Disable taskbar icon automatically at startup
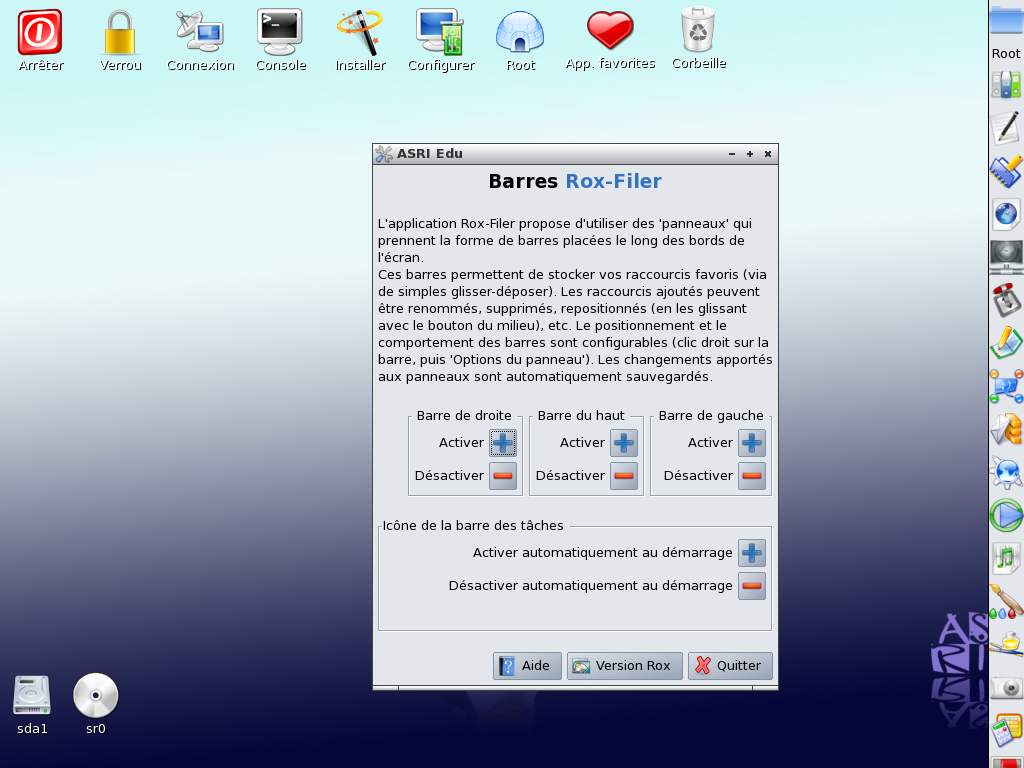Viewport: 1024px width, 768px height. point(752,586)
